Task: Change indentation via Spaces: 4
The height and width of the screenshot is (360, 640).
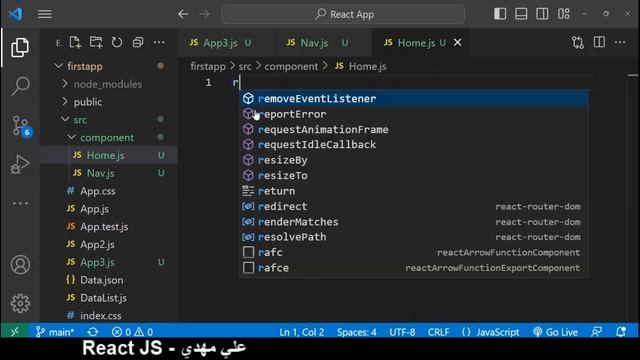Action: click(356, 332)
